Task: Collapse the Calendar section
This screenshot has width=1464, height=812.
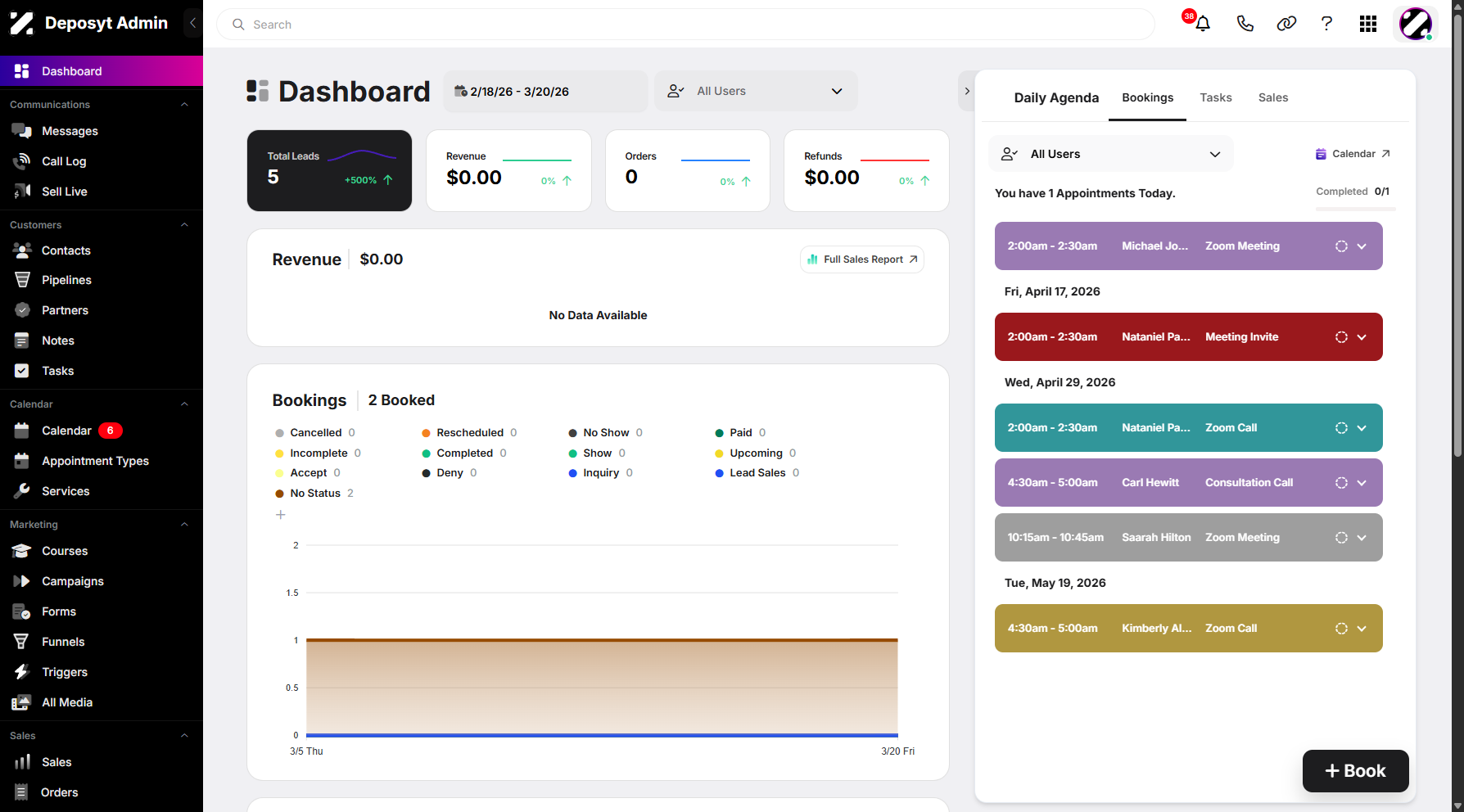Action: click(x=184, y=404)
